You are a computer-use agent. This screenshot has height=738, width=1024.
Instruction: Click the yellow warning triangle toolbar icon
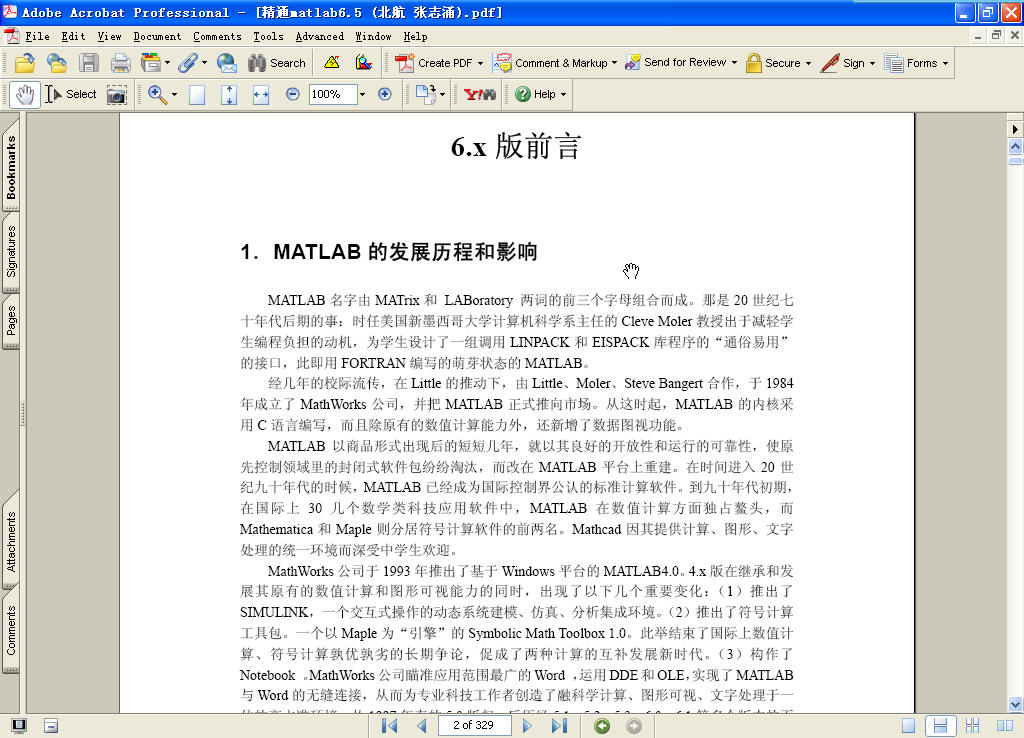point(332,62)
